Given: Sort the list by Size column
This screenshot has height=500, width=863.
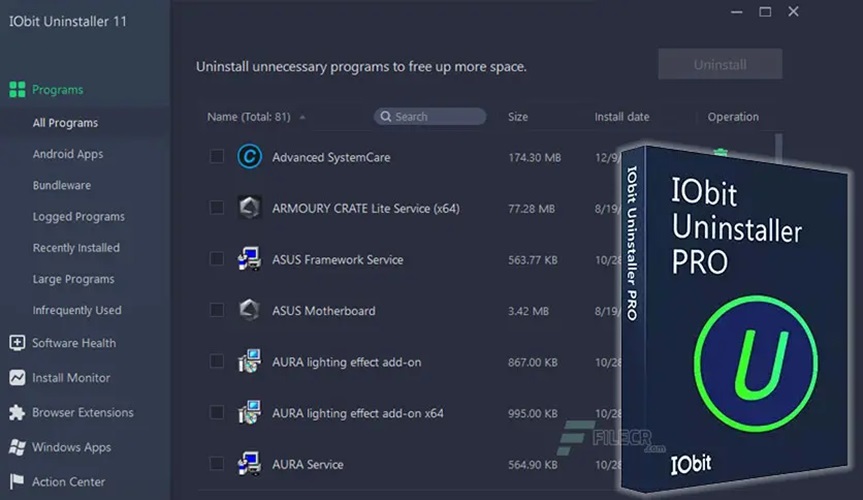Looking at the screenshot, I should point(518,117).
